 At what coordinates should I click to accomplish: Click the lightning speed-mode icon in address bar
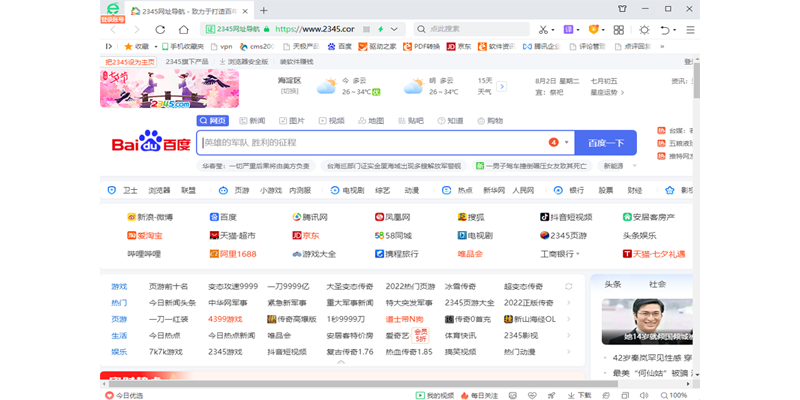[380, 29]
